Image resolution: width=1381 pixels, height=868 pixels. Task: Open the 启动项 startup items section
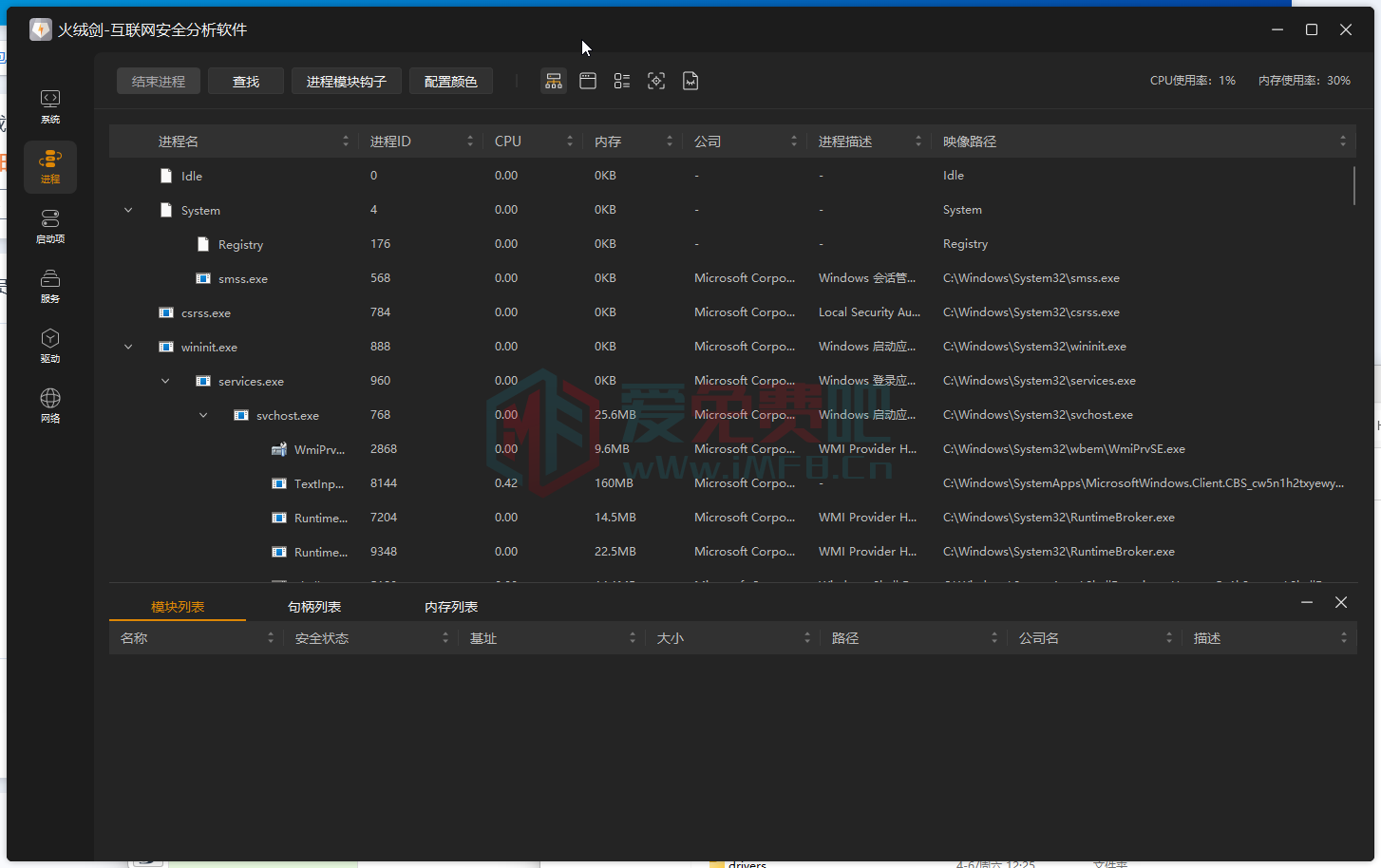coord(50,226)
